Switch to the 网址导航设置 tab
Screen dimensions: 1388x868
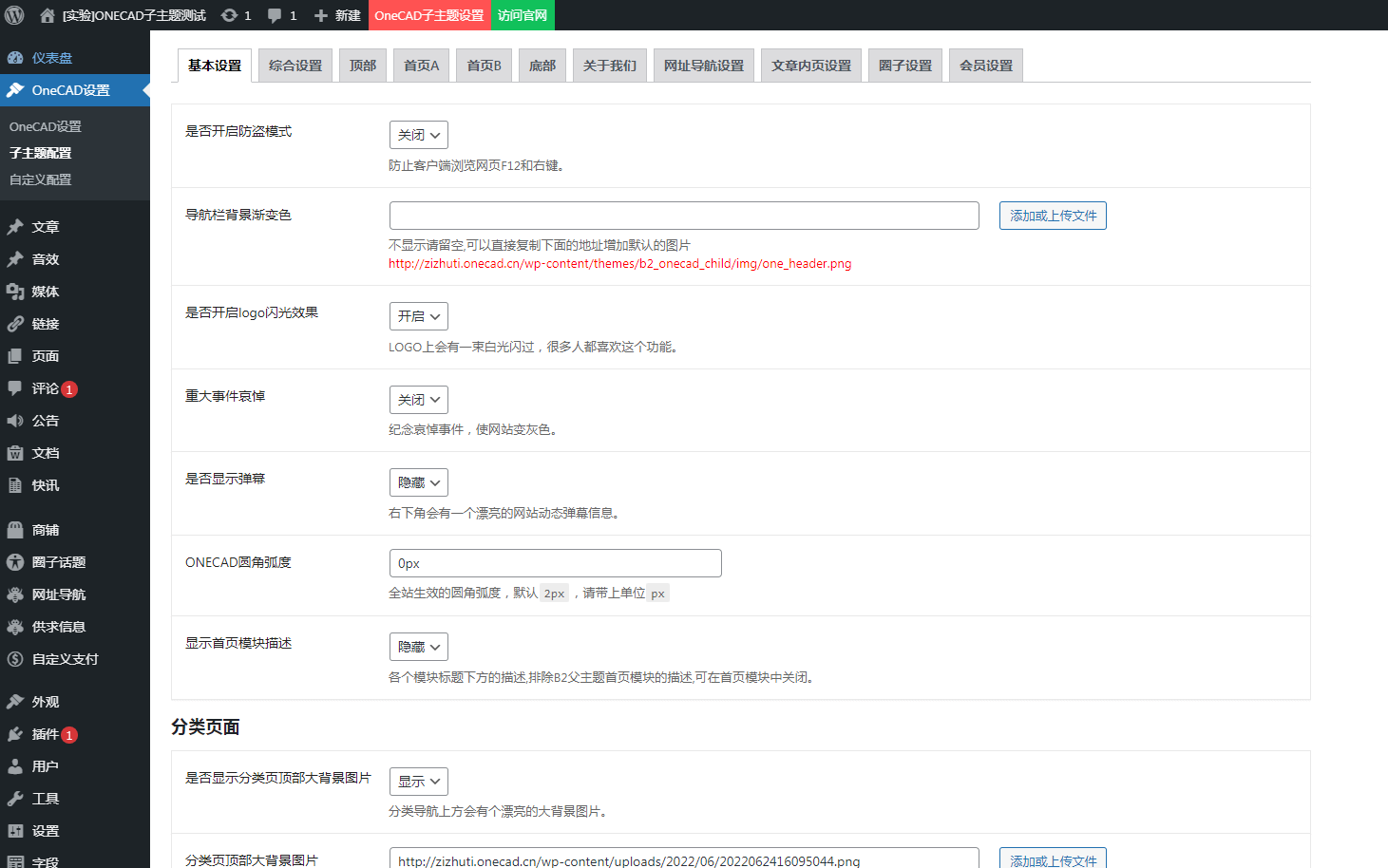pyautogui.click(x=704, y=66)
